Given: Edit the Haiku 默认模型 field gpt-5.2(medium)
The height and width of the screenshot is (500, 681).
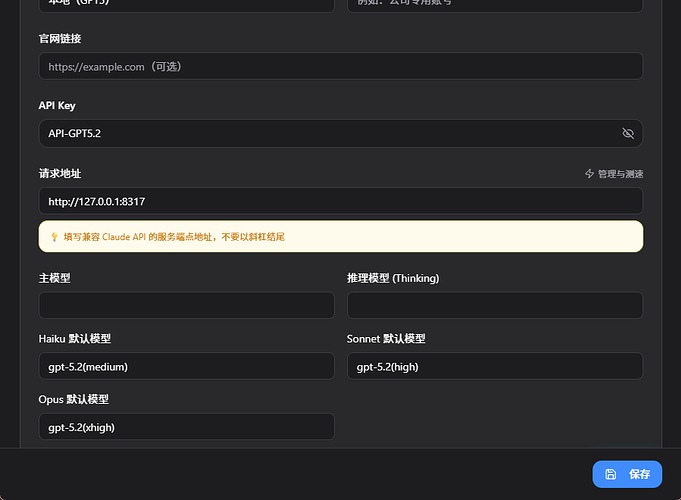Looking at the screenshot, I should (186, 366).
